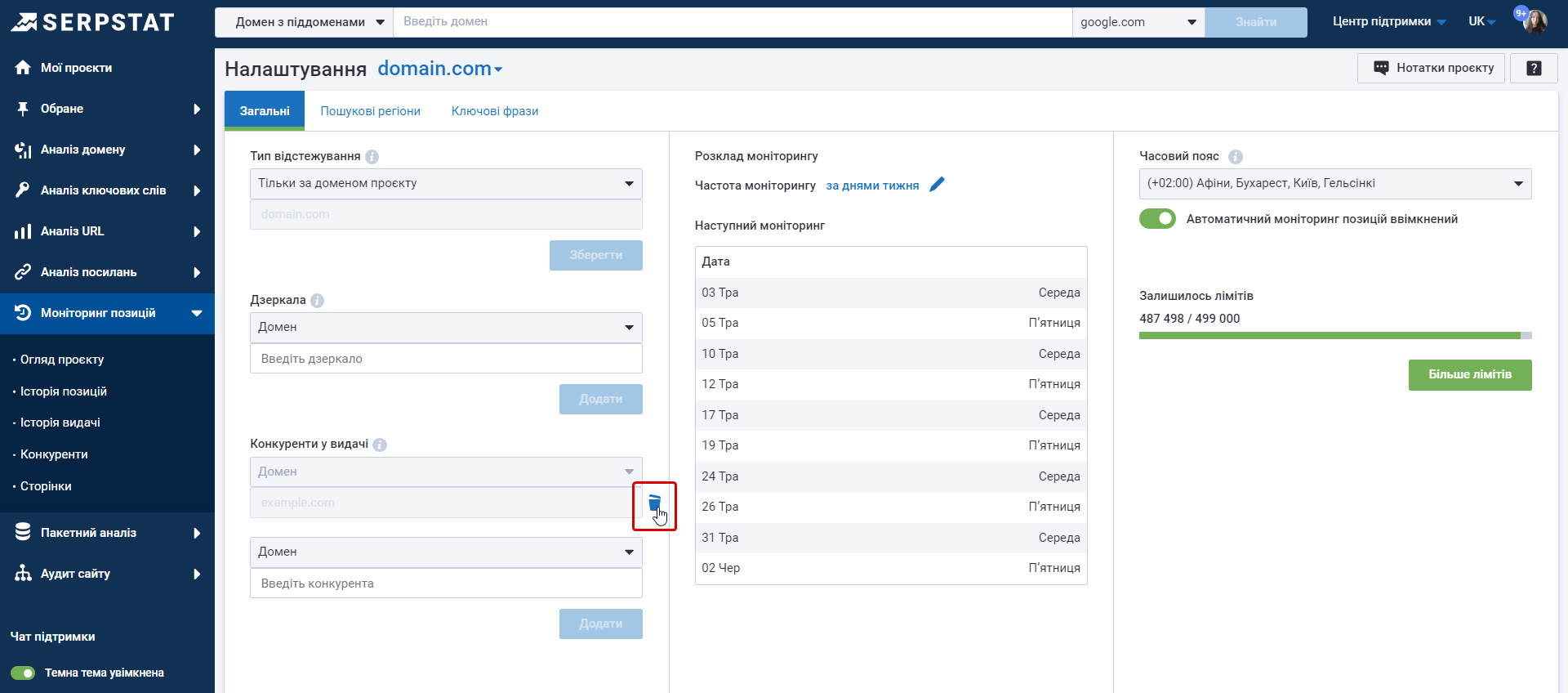Click the remaining limits progress bar
This screenshot has width=1568, height=693.
click(1334, 336)
